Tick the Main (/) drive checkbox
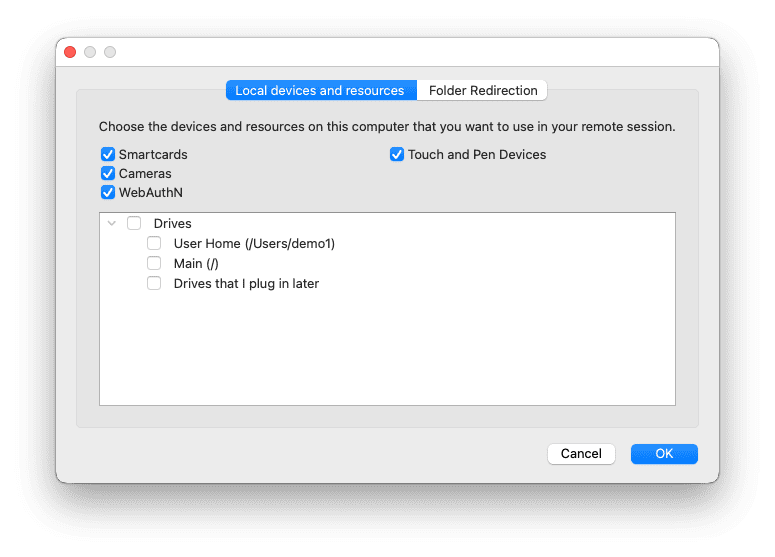The height and width of the screenshot is (557, 775). coord(154,263)
